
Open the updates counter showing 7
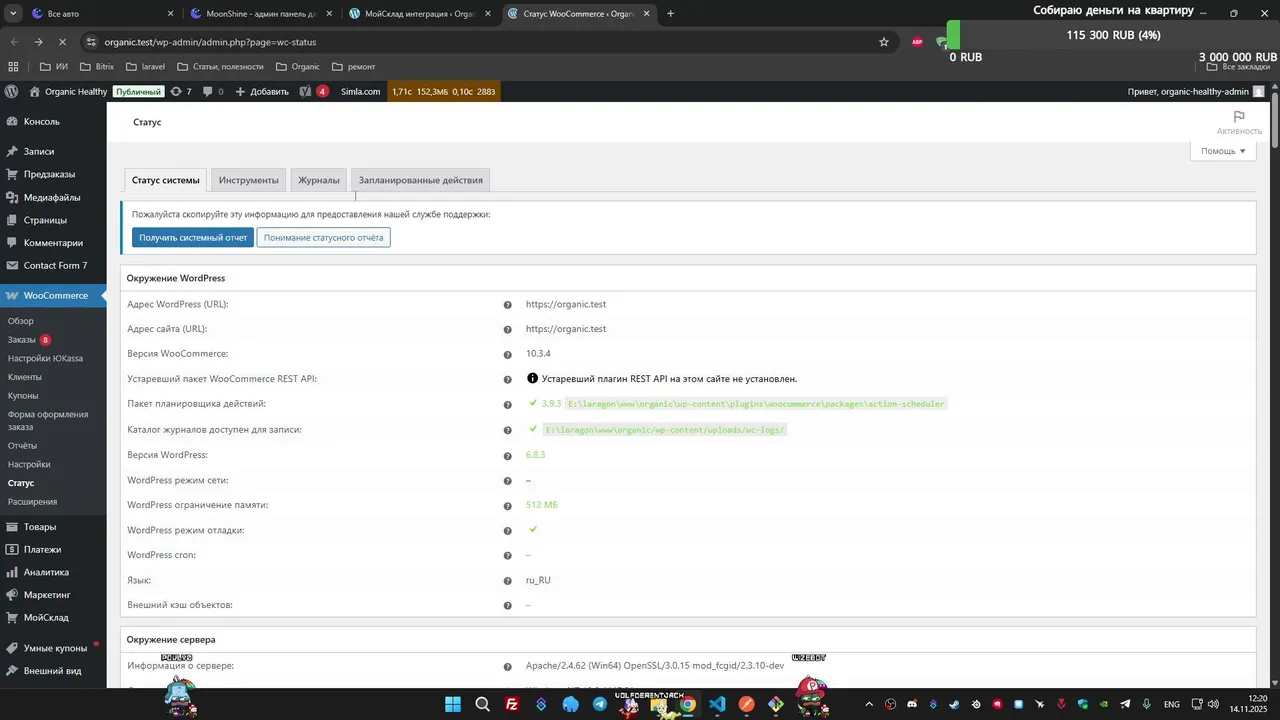181,91
